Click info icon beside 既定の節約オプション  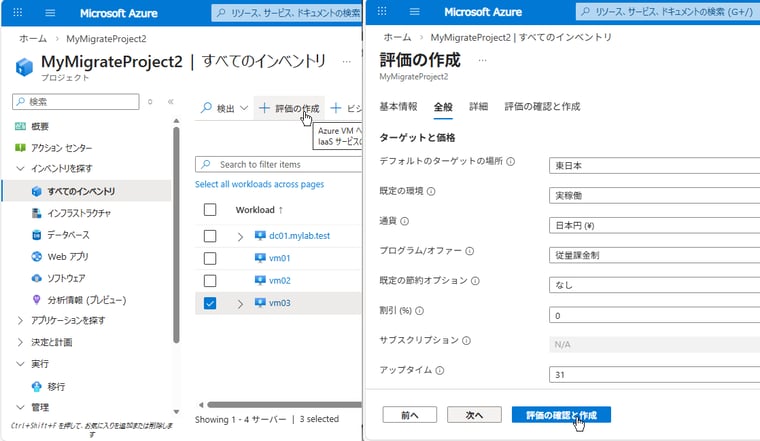pos(475,281)
